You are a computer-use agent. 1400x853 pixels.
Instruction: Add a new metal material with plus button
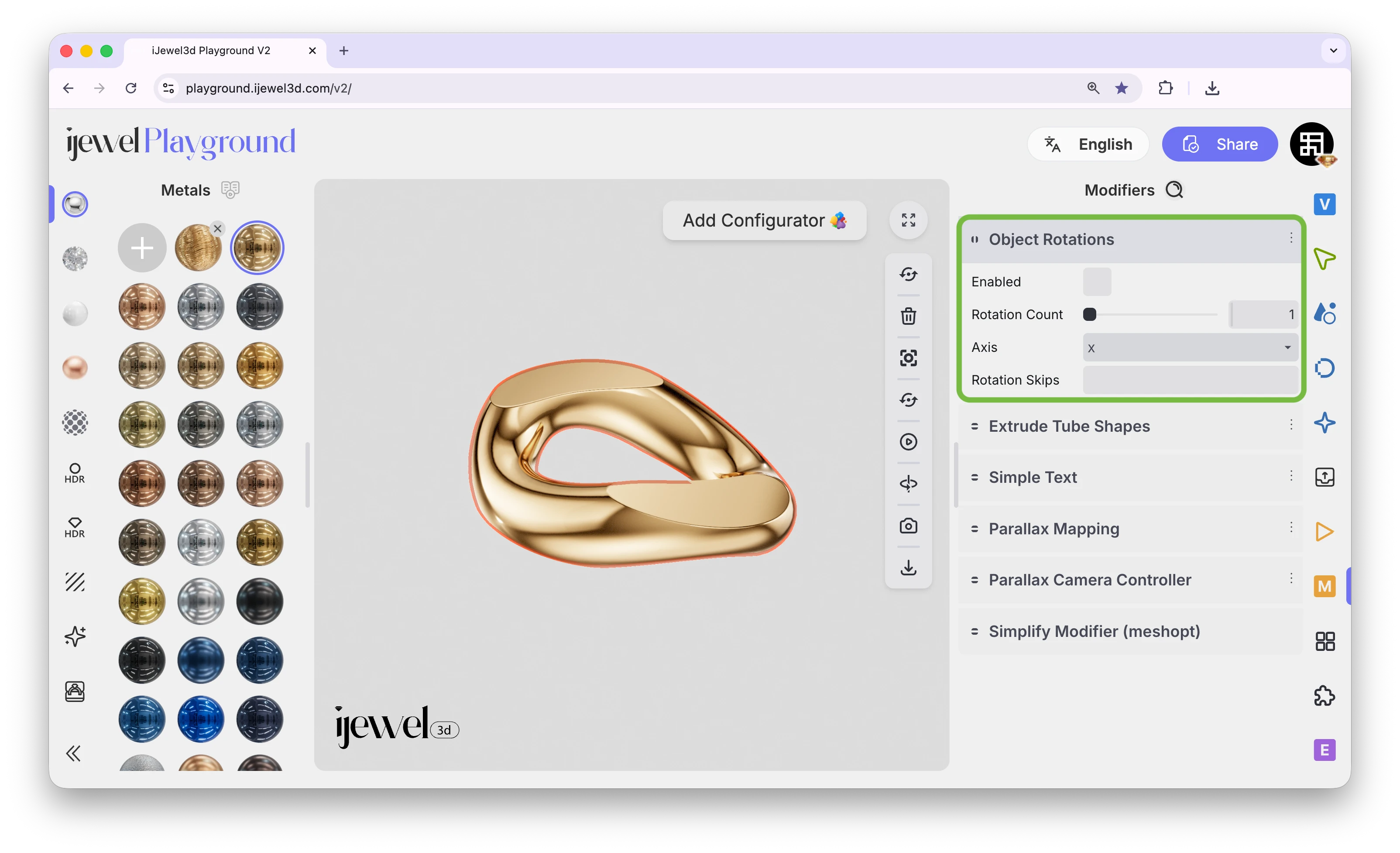142,248
